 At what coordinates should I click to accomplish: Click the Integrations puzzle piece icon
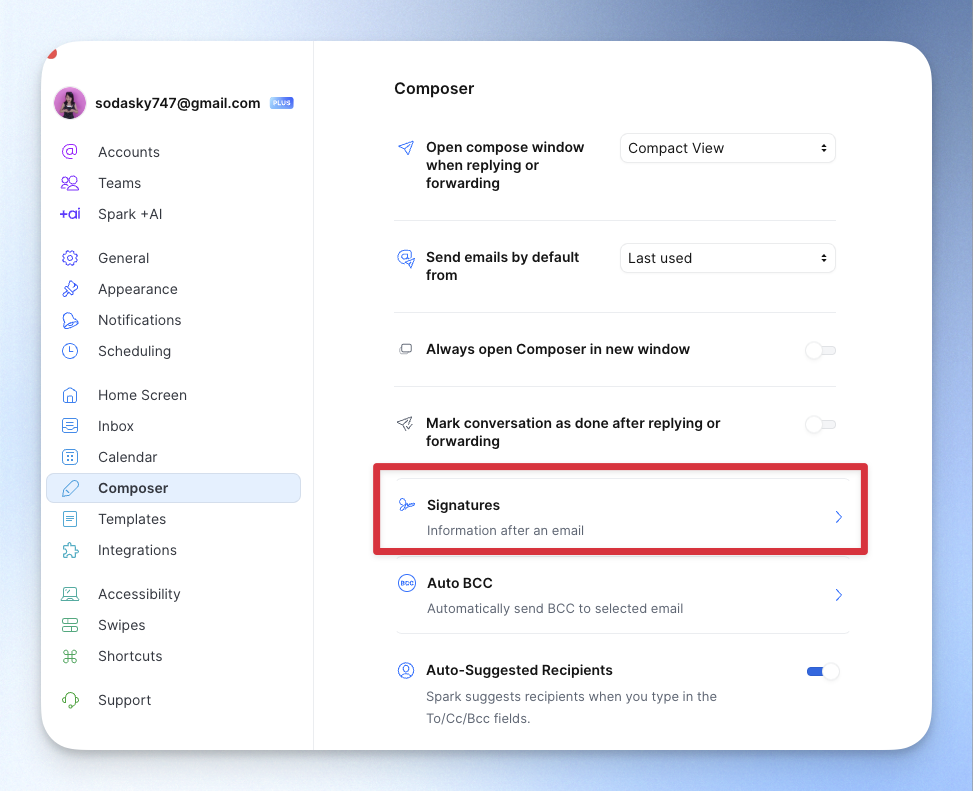coord(70,550)
